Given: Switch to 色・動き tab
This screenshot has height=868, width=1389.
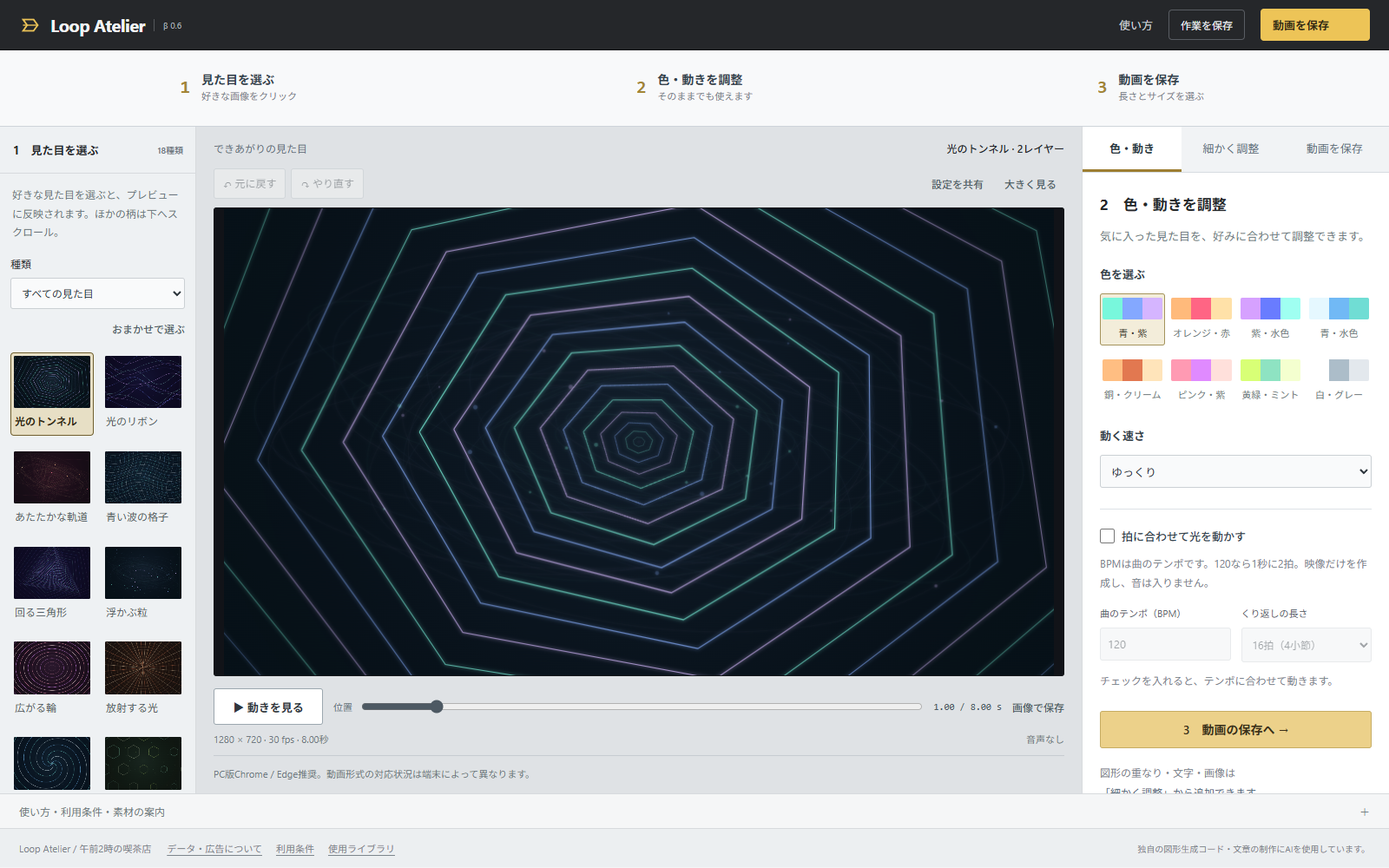Looking at the screenshot, I should point(1131,148).
